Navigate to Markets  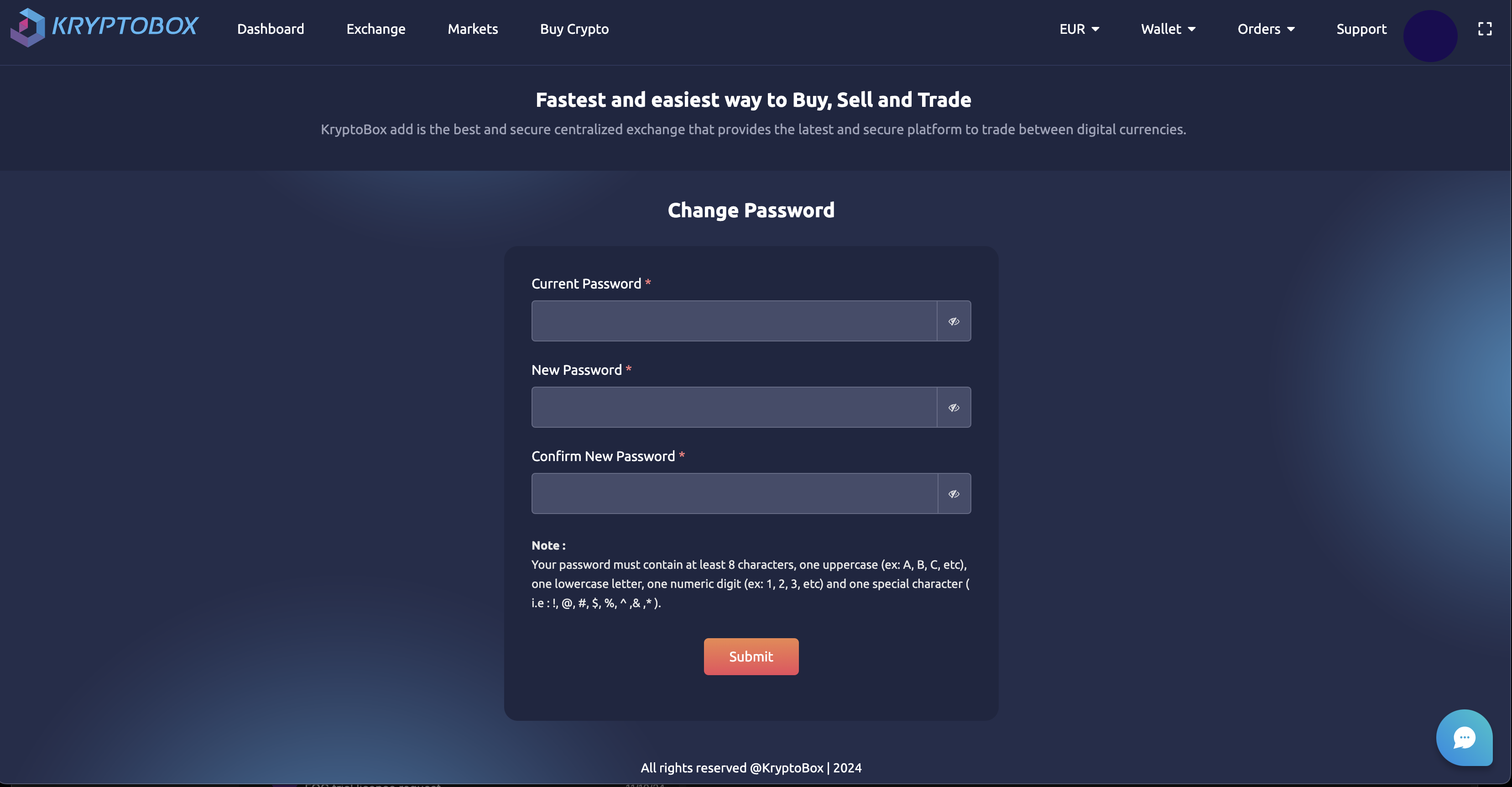473,29
